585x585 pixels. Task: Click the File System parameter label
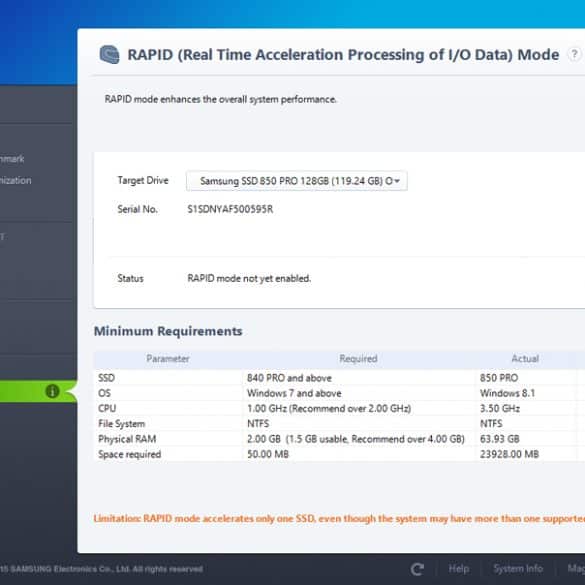(121, 423)
